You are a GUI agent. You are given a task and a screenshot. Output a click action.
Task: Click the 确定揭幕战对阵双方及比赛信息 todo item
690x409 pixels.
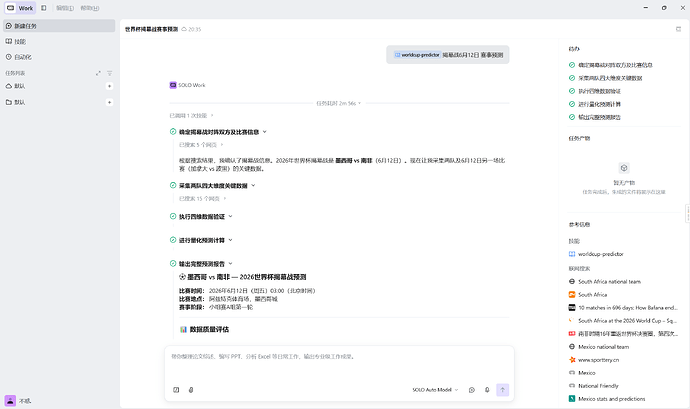coord(611,65)
